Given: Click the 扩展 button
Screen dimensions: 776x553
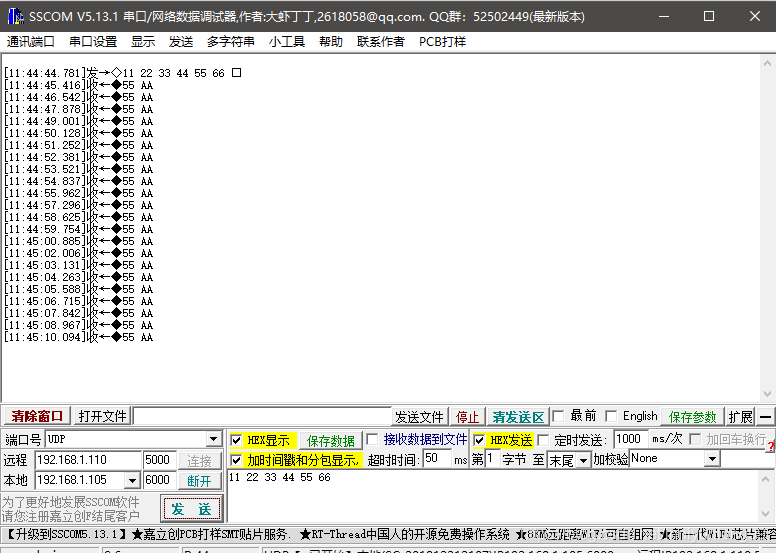Looking at the screenshot, I should pos(740,417).
